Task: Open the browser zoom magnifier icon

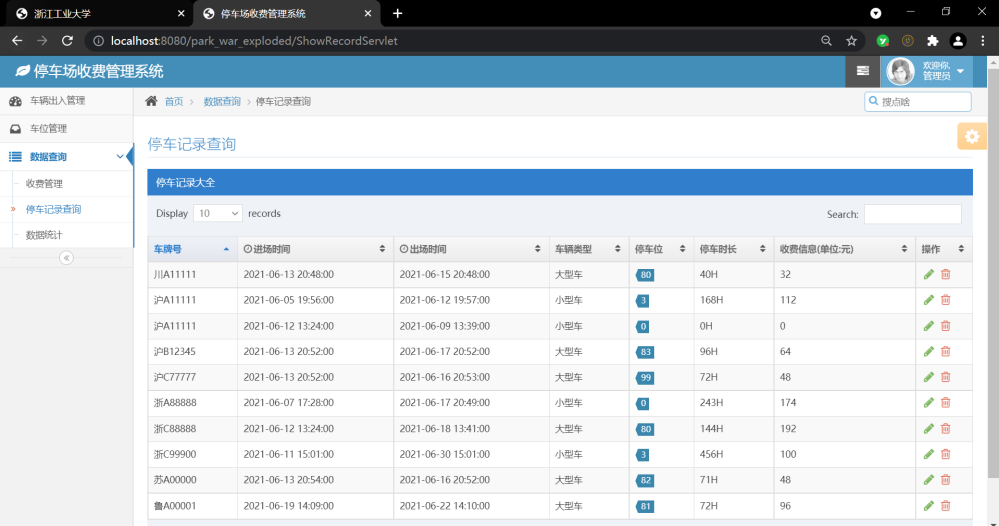Action: tap(826, 41)
